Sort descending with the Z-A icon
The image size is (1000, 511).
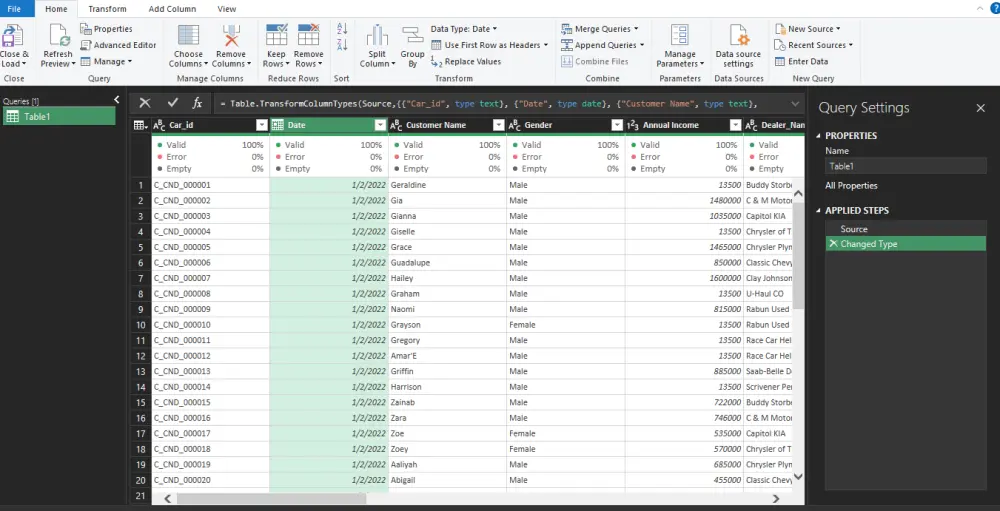(x=342, y=45)
